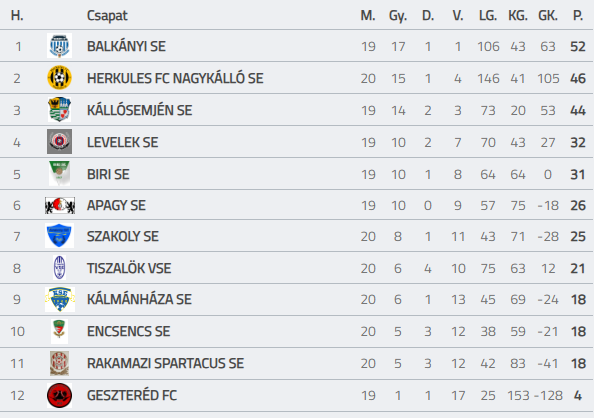Open the HERKULES FC NAGYKÁLLÓ SE team link
594x418 pixels.
175,78
